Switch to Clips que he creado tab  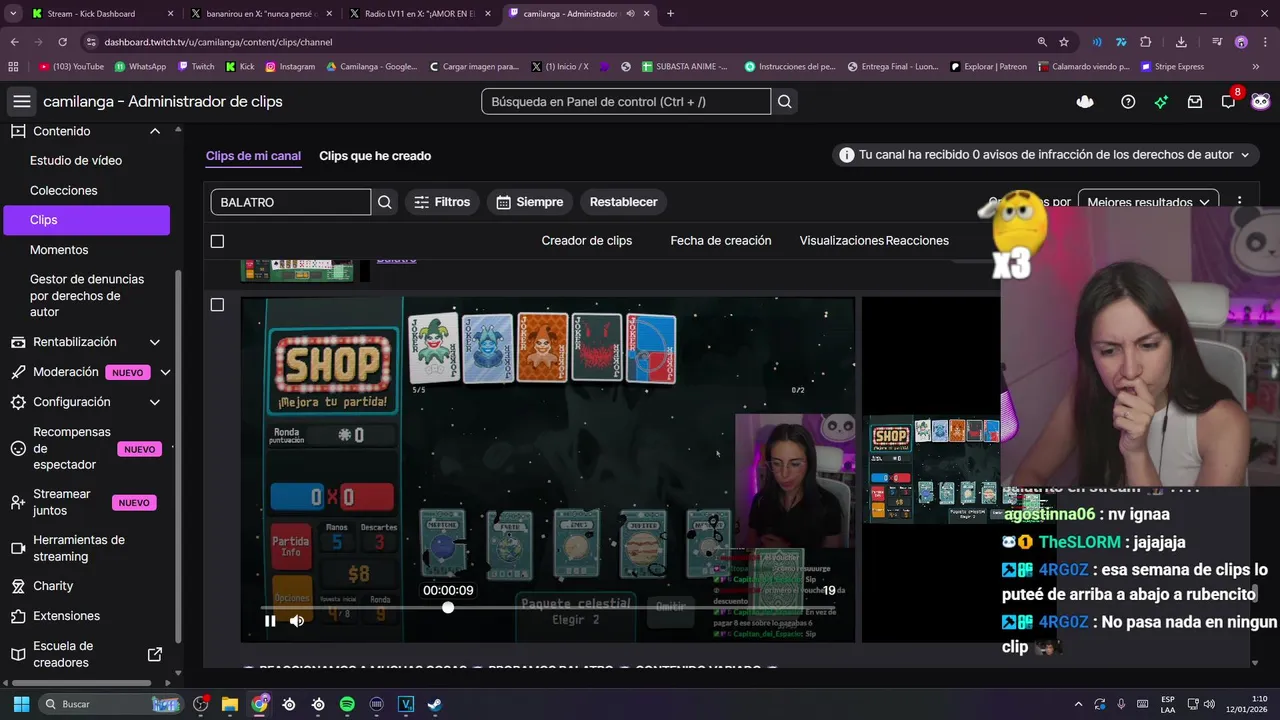coord(375,156)
